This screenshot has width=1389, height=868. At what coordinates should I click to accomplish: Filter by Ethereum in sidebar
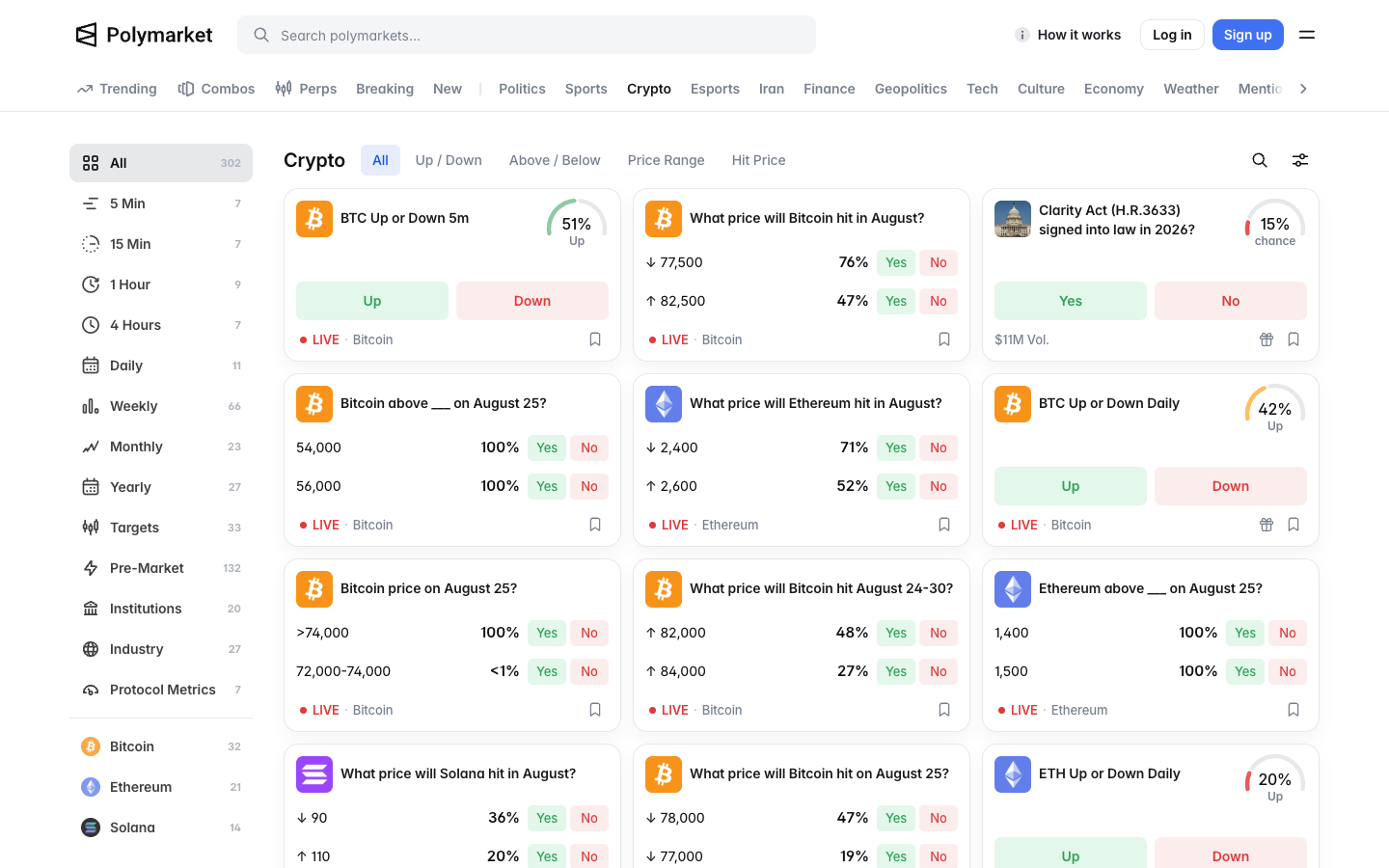pos(161,787)
